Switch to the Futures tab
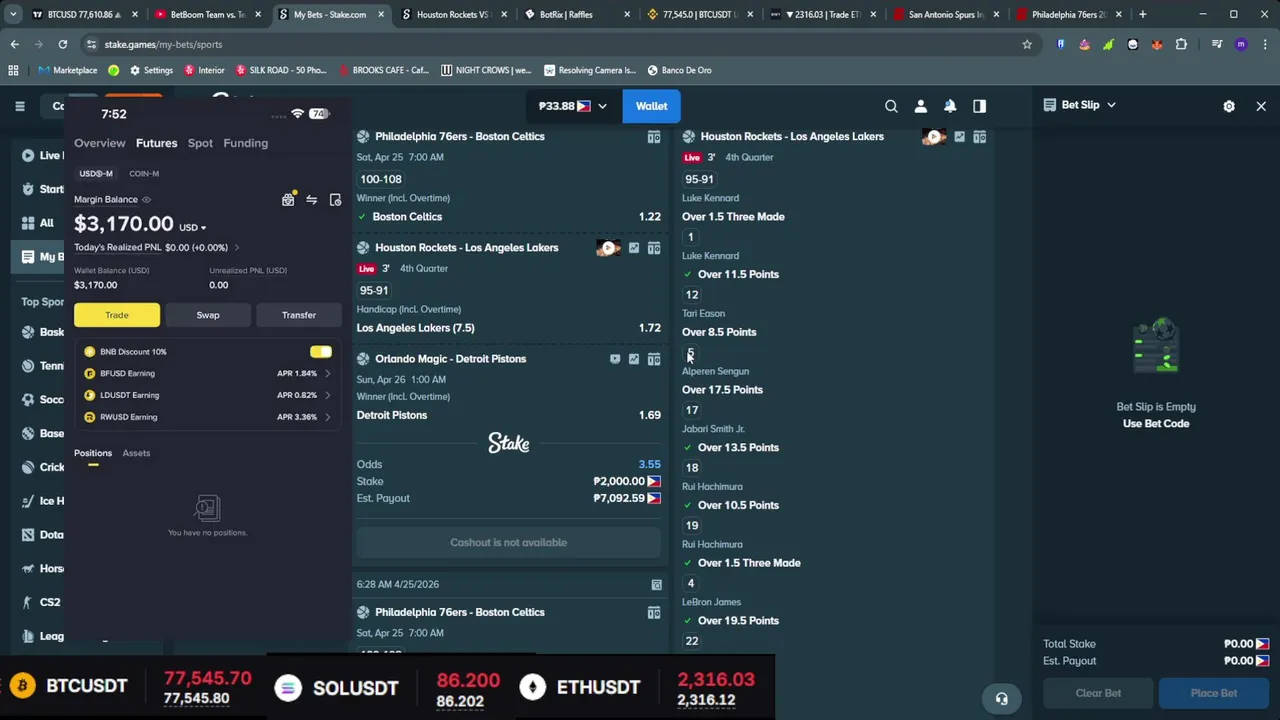Viewport: 1280px width, 720px height. click(x=156, y=143)
